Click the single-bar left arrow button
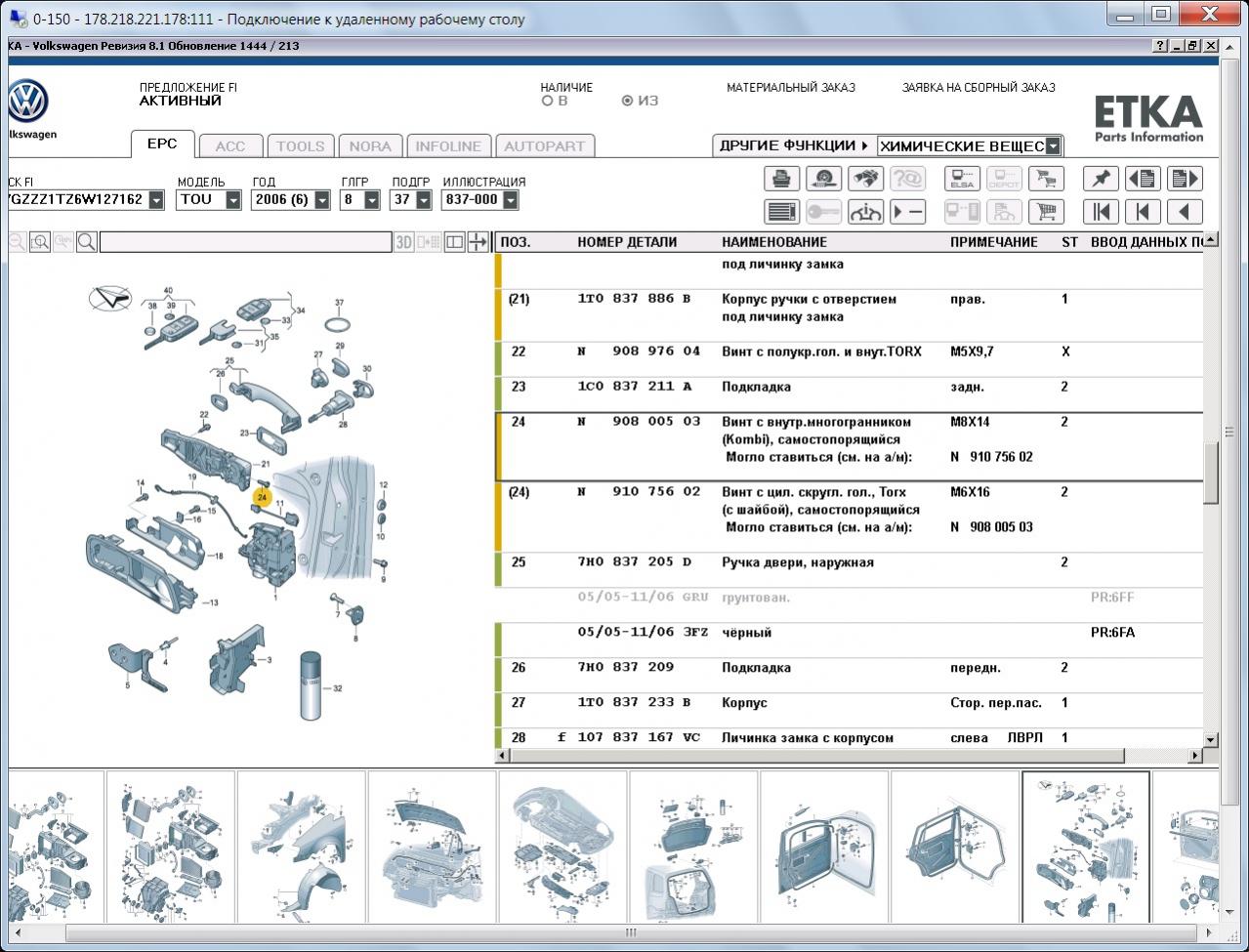1249x952 pixels. [1143, 211]
